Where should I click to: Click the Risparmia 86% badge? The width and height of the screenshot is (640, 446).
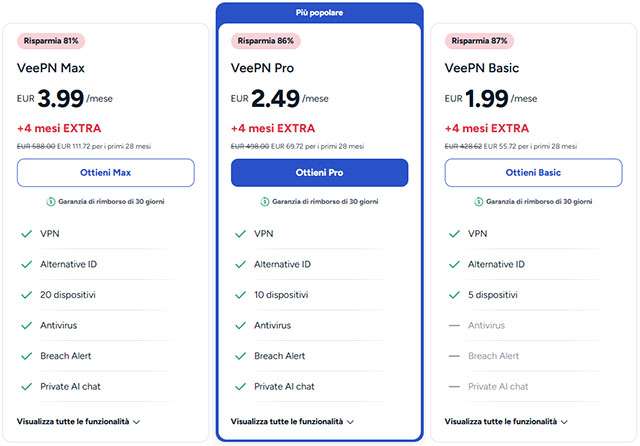coord(265,41)
